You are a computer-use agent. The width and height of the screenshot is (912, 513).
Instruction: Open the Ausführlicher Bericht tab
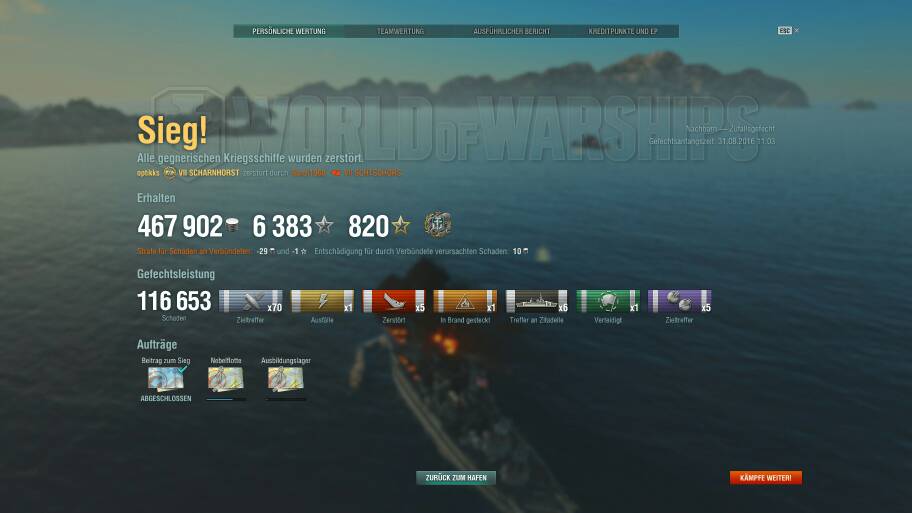point(511,31)
